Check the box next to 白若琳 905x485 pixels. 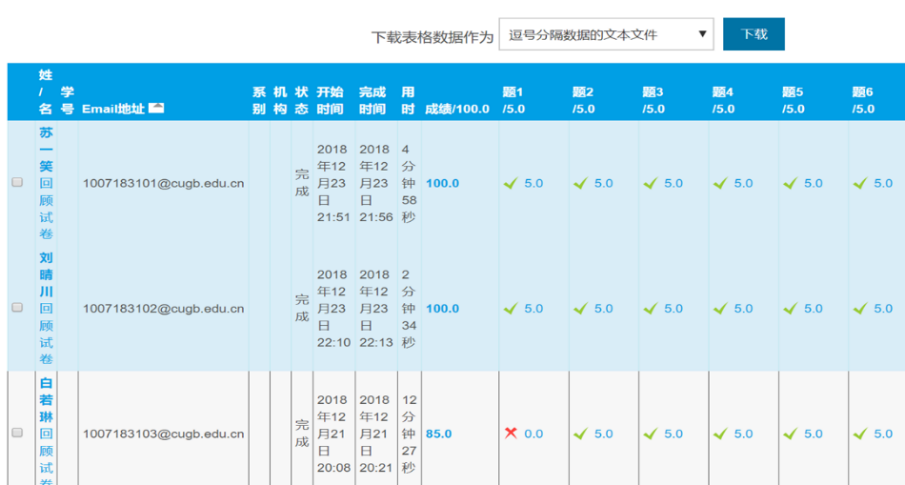click(x=17, y=433)
